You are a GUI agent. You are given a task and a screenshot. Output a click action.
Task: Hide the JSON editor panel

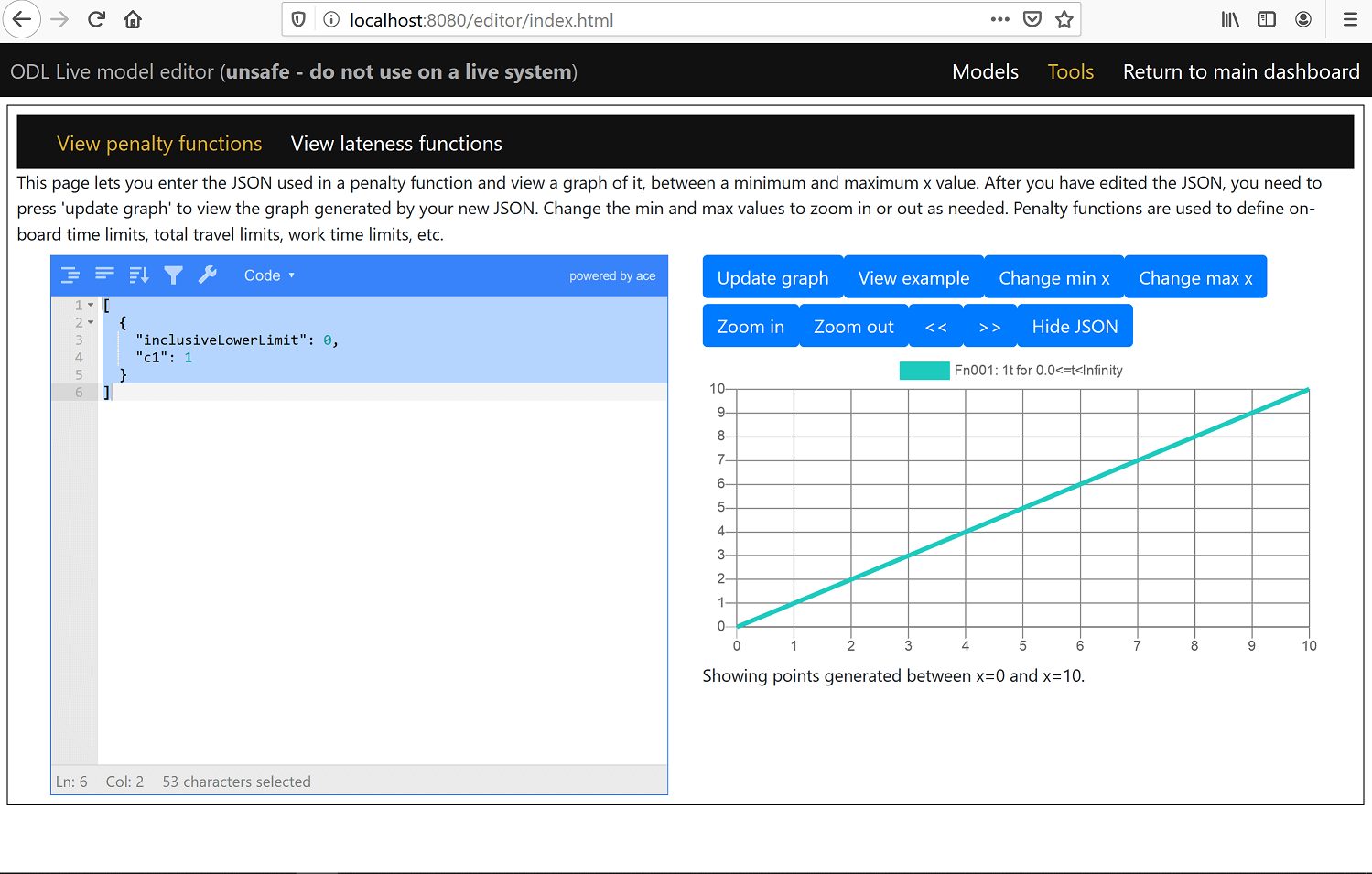[x=1075, y=327]
